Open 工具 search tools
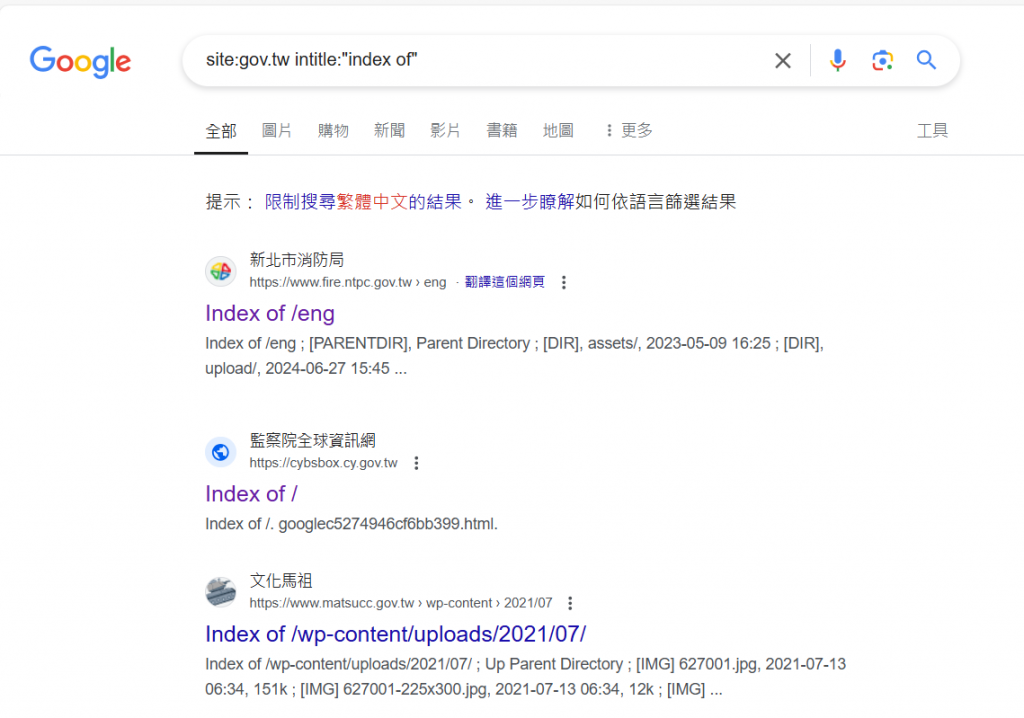 point(932,131)
